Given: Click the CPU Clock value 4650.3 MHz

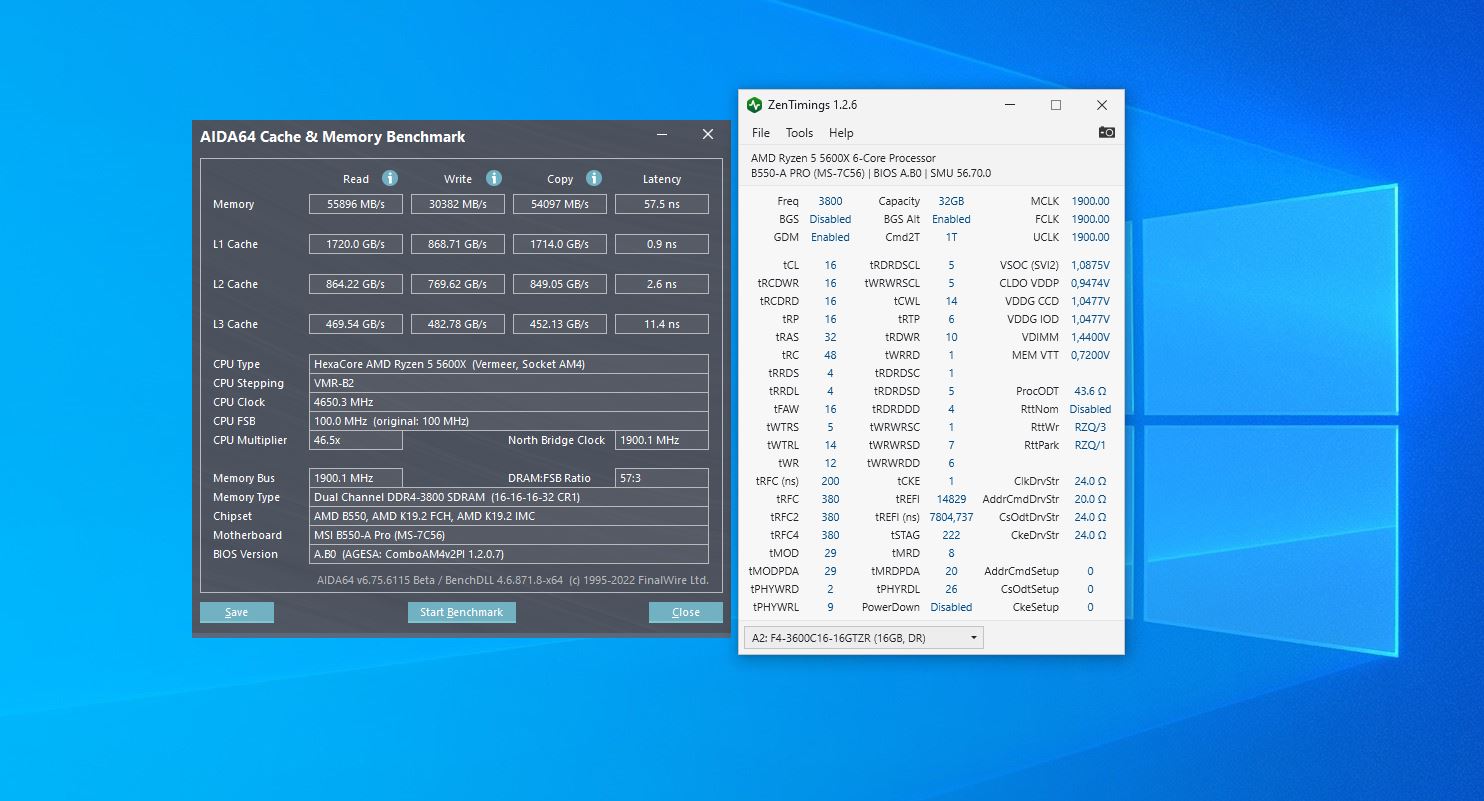Looking at the screenshot, I should 509,402.
